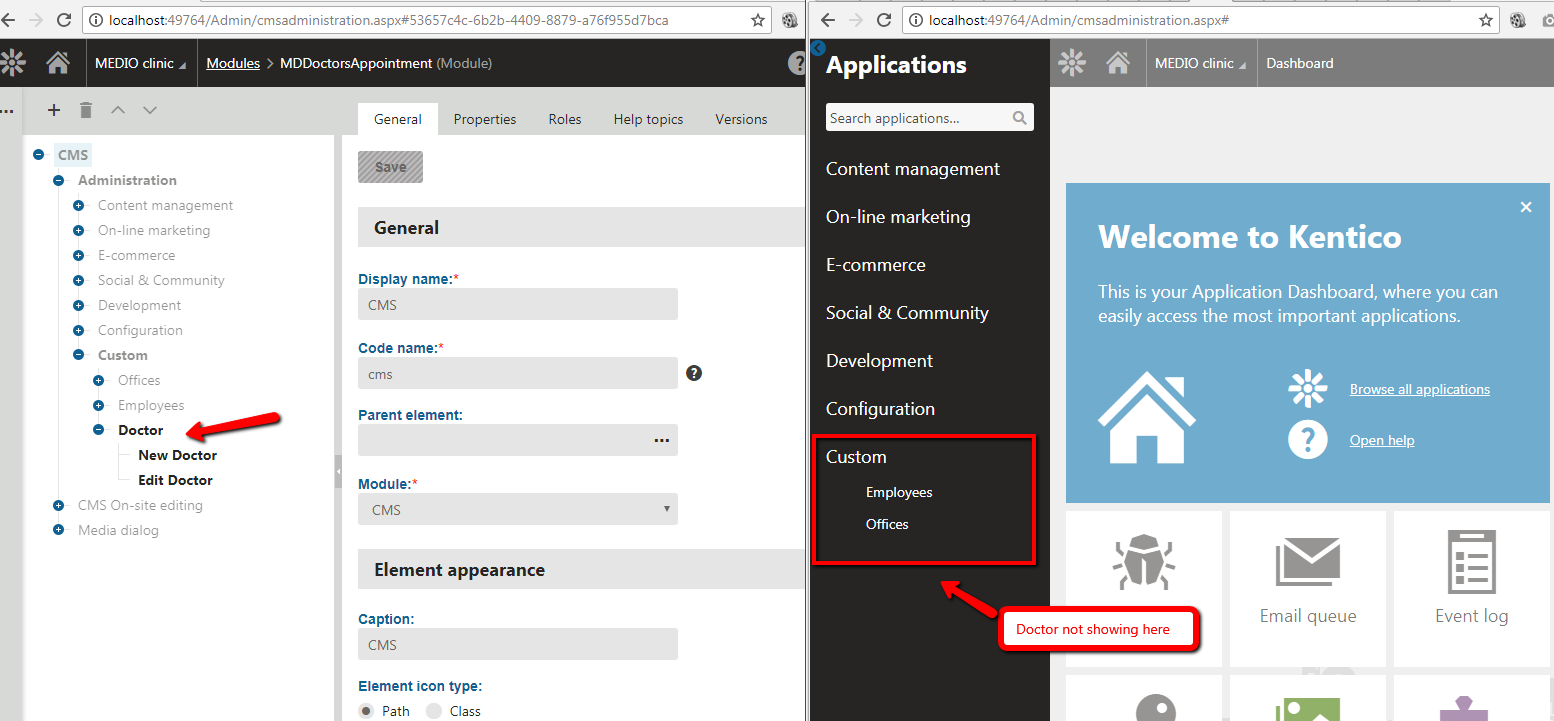Click the help question mark icon
Screen dimensions: 1554x721
797,62
